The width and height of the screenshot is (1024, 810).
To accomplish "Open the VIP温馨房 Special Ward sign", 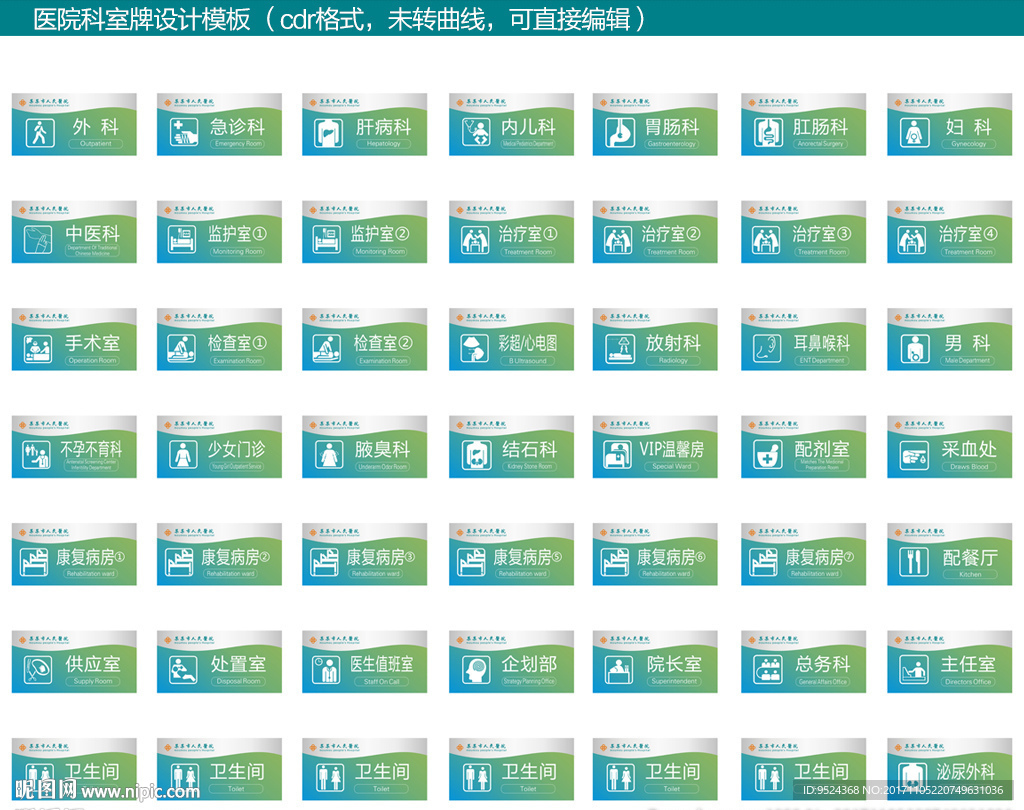I will [x=655, y=446].
